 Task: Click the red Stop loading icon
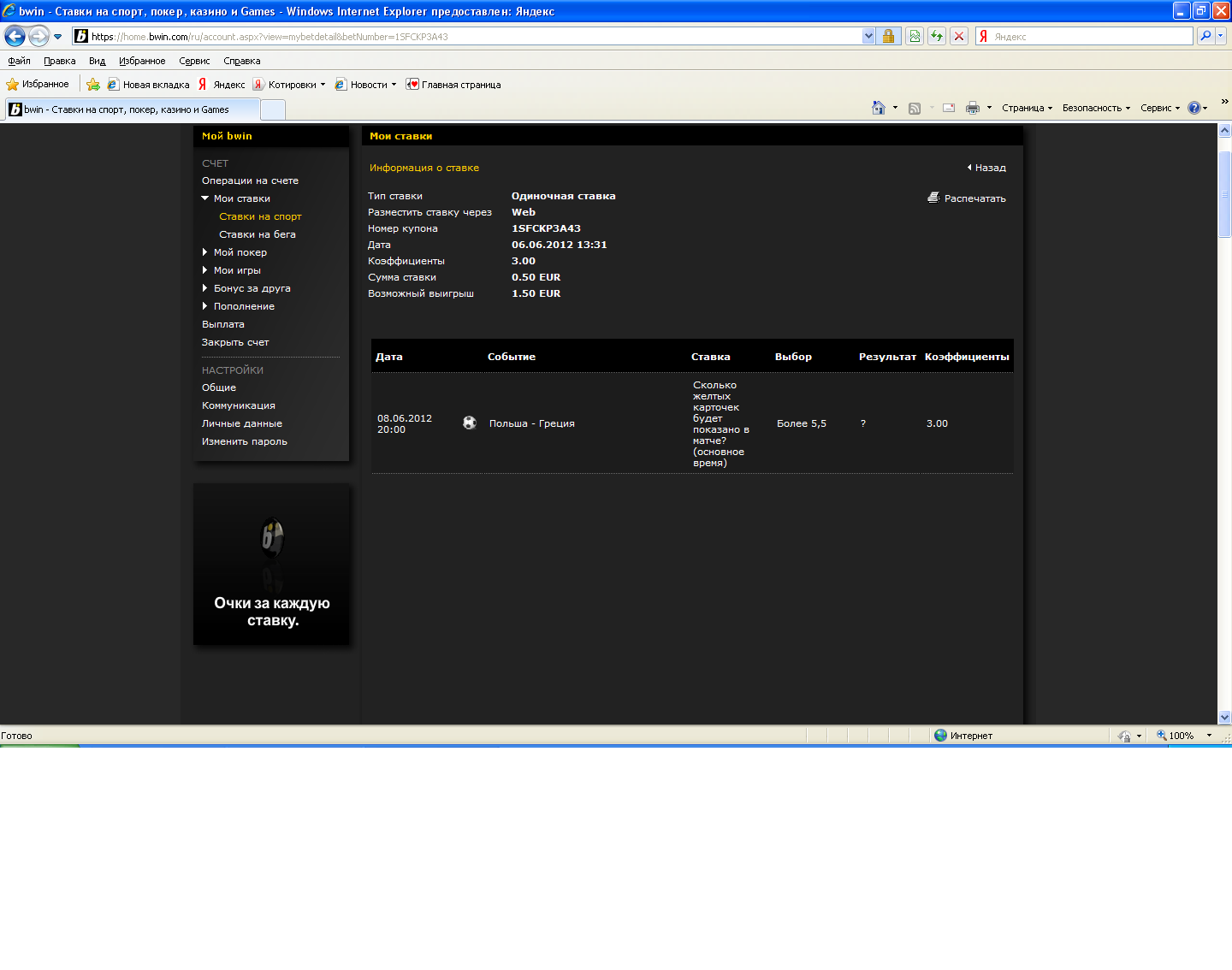(959, 36)
